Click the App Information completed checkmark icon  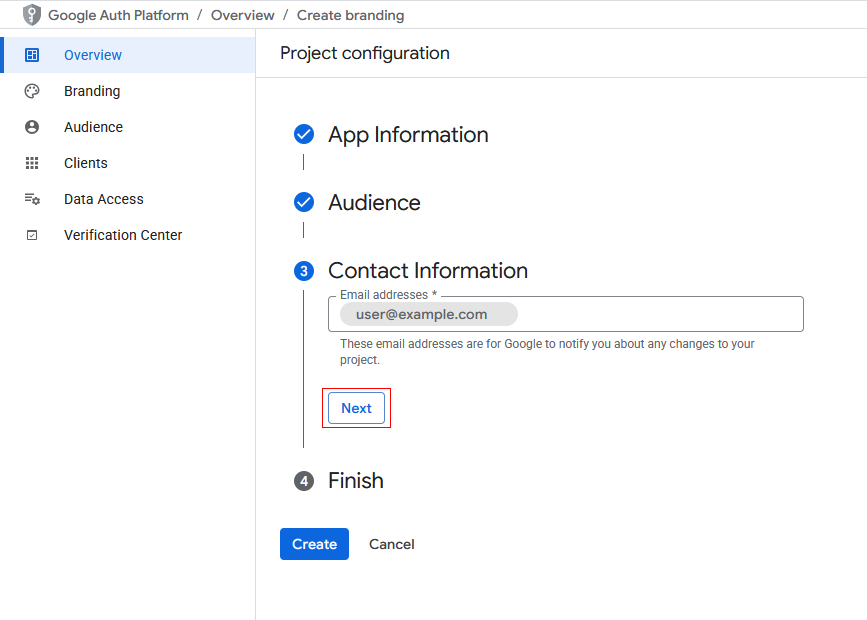coord(304,135)
